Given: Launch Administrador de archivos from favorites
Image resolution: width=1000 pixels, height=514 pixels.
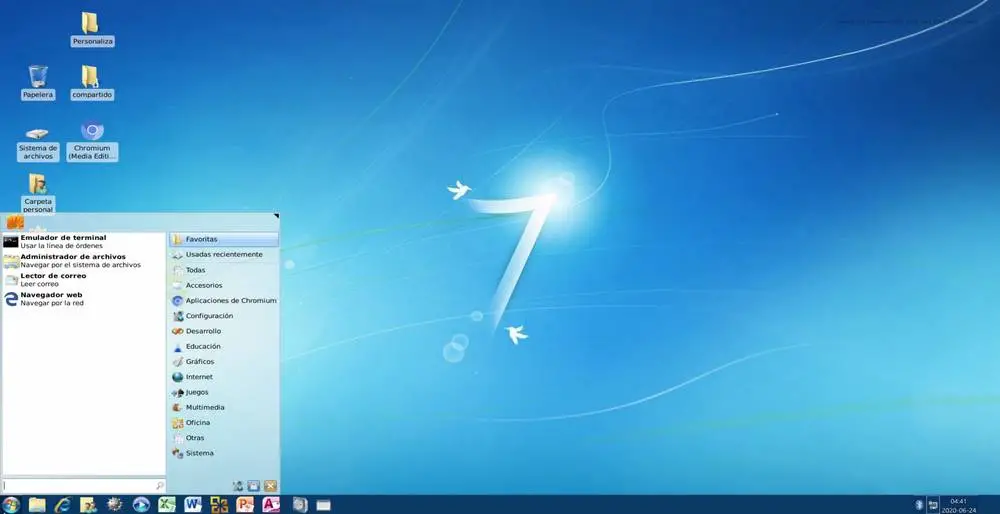Looking at the screenshot, I should tap(83, 261).
